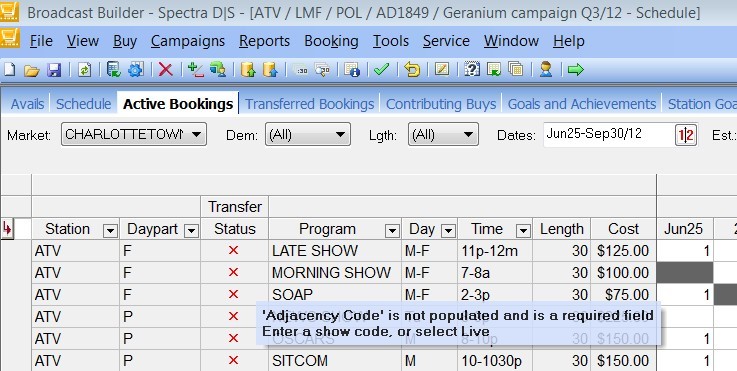Open the Campaigns menu
Screen dimensions: 737x371
point(188,41)
